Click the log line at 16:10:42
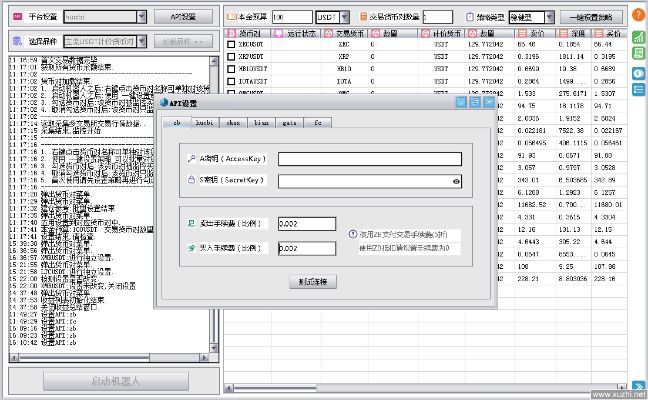 tap(43, 343)
